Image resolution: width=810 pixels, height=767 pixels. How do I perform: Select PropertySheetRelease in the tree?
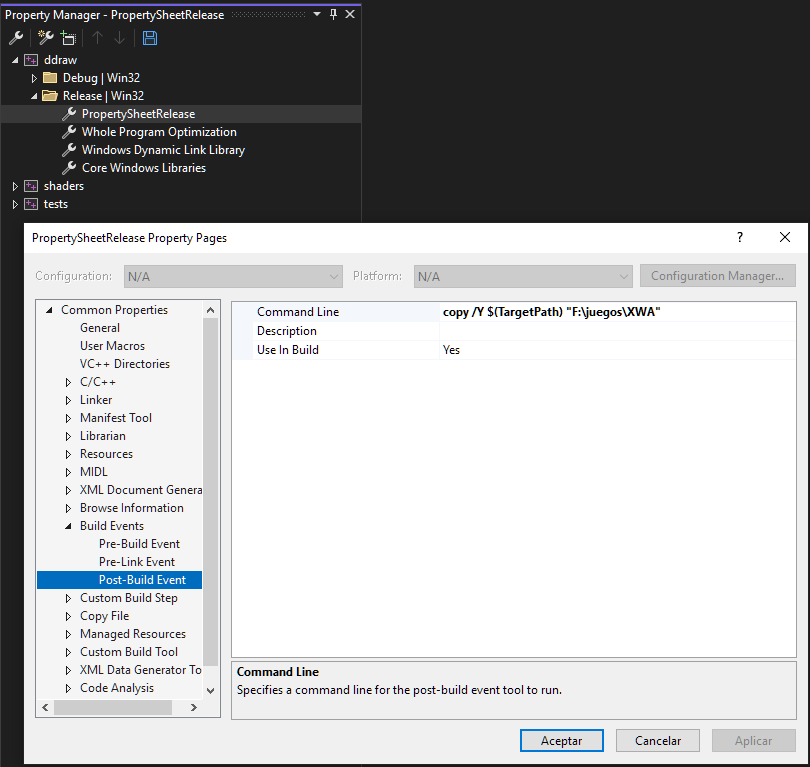(x=138, y=114)
